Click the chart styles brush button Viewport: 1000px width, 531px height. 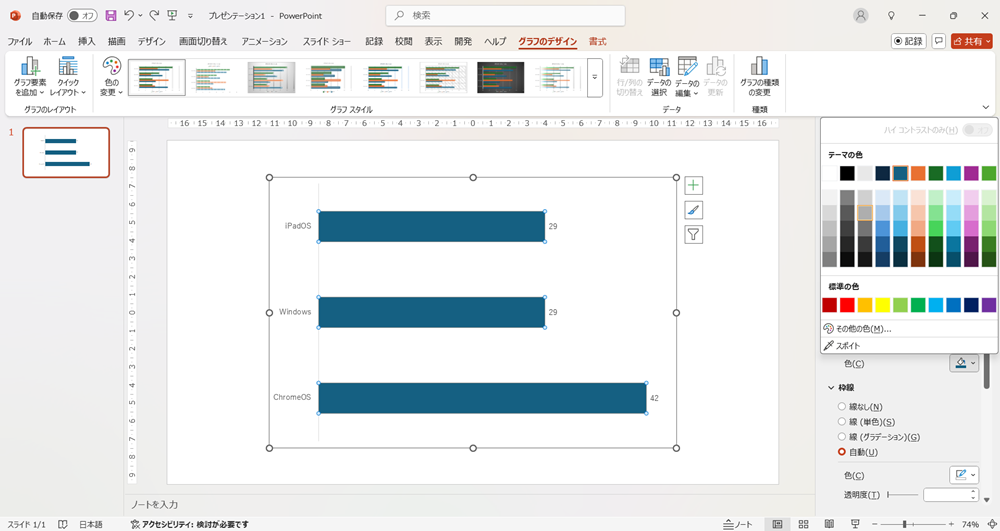[x=693, y=210]
